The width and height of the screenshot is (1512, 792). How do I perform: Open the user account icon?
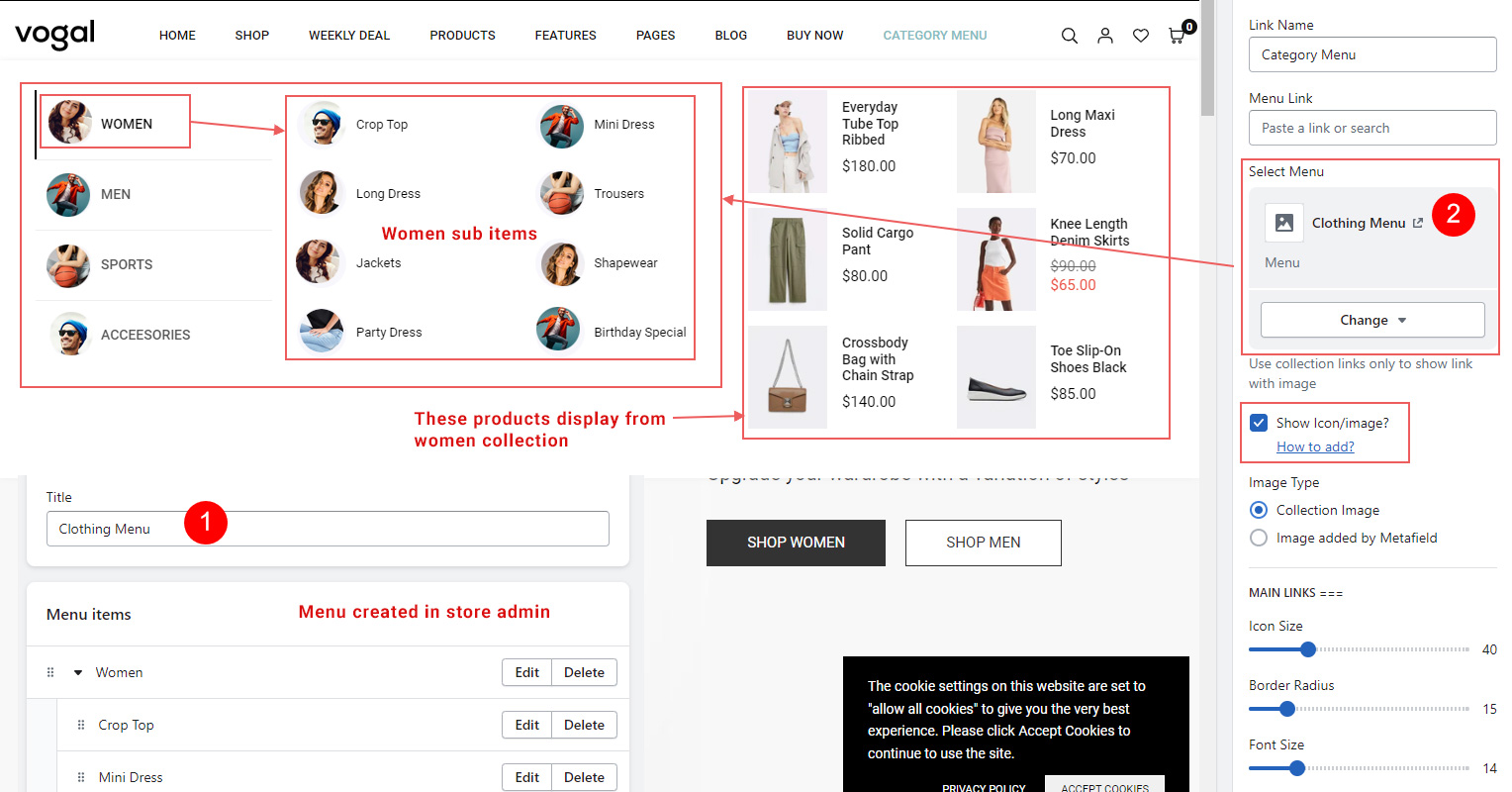click(x=1105, y=36)
